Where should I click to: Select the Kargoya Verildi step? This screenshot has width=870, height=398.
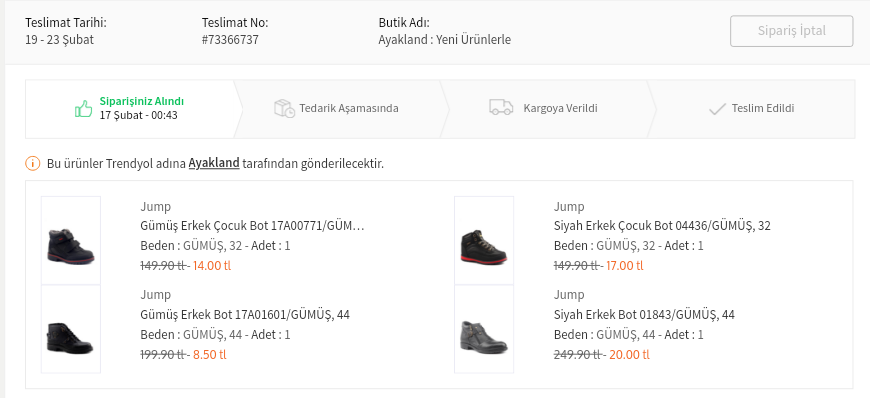(545, 109)
